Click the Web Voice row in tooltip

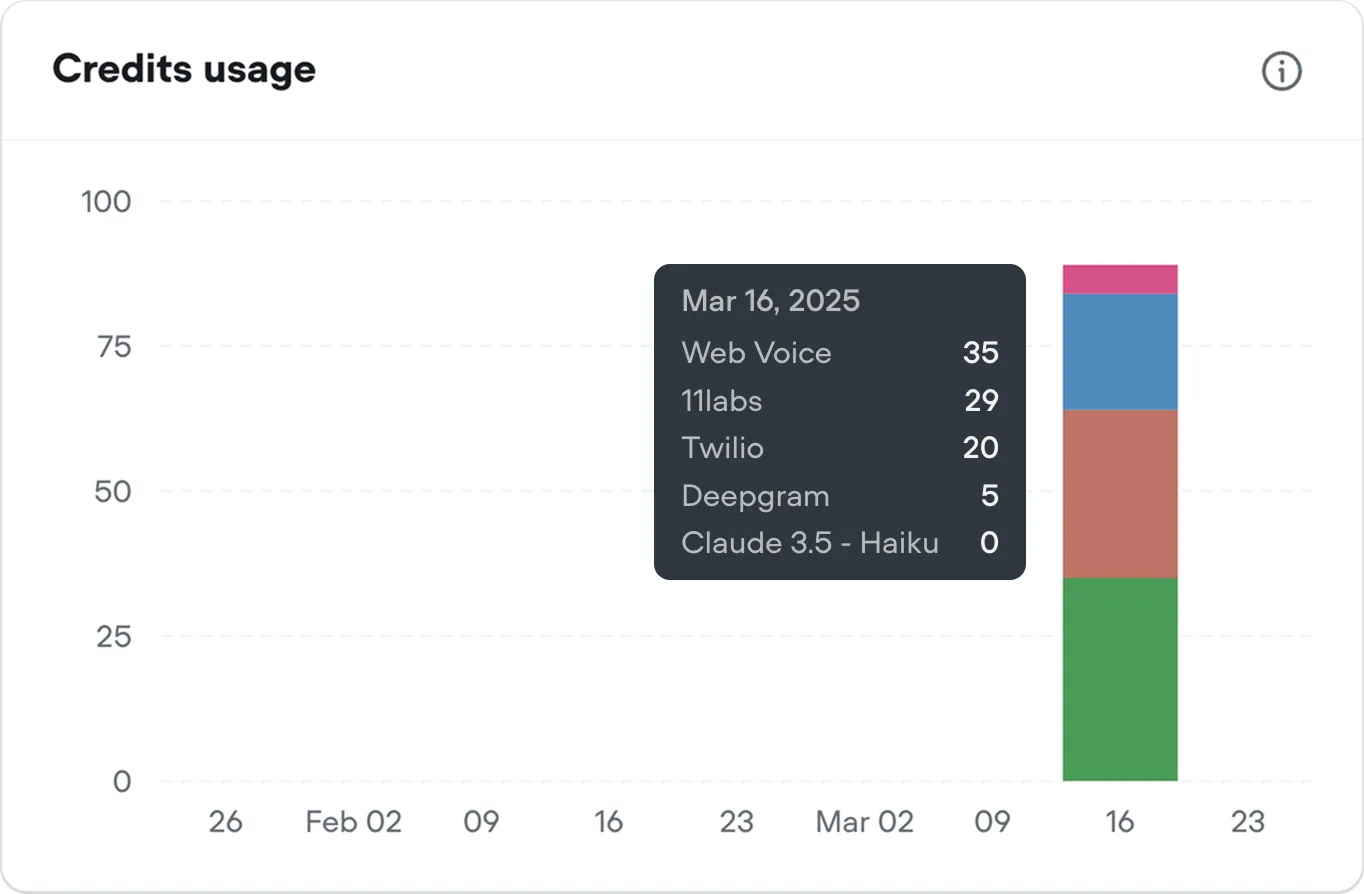(840, 352)
